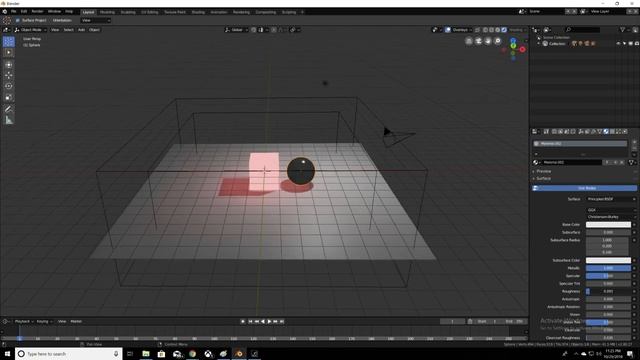Click the Blender icon in the taskbar
This screenshot has height=360, width=640.
[239, 354]
